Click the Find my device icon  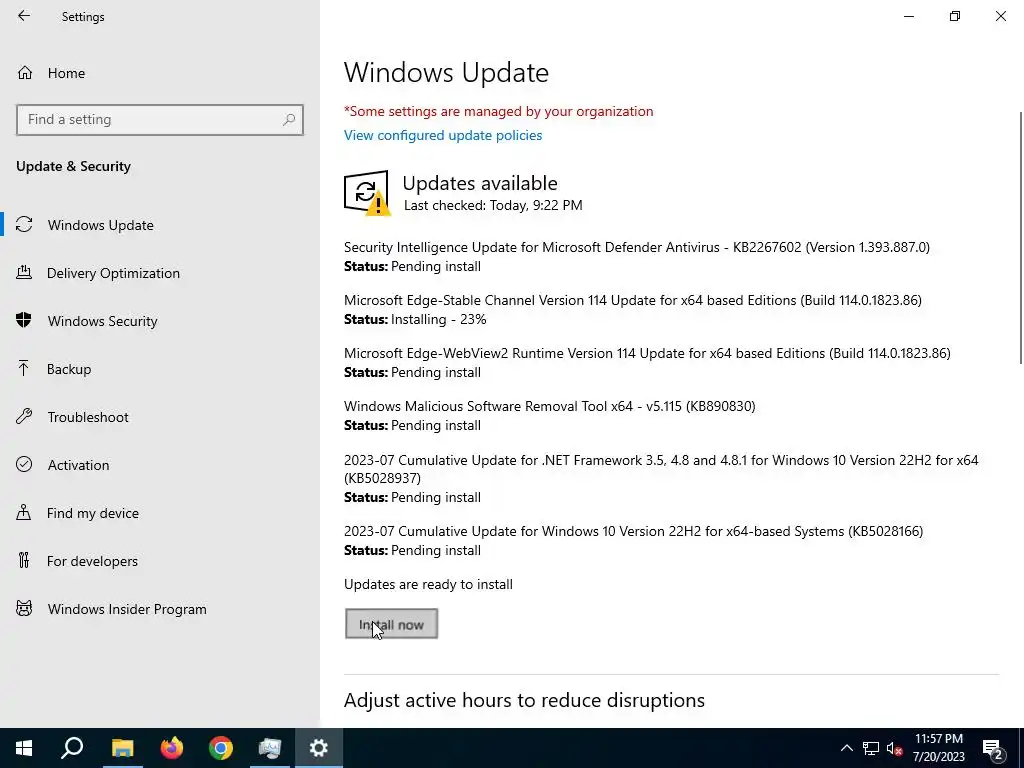pyautogui.click(x=24, y=513)
